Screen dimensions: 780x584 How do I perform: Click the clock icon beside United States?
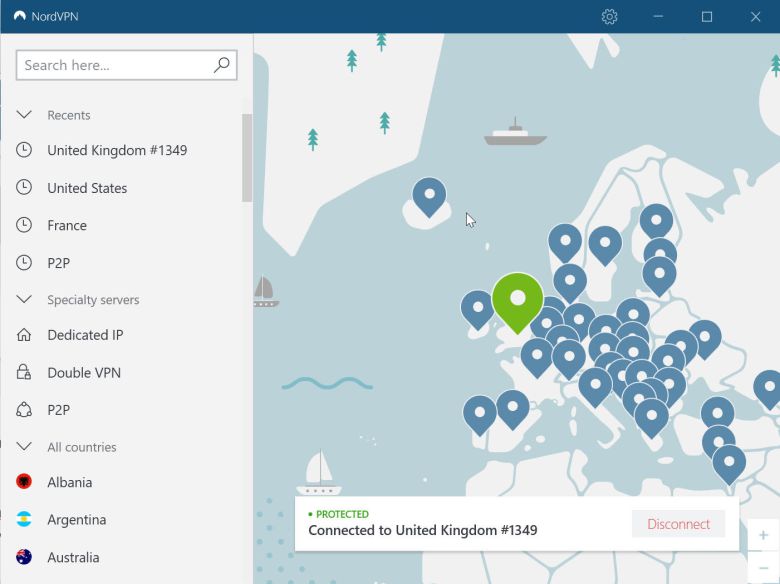click(24, 188)
